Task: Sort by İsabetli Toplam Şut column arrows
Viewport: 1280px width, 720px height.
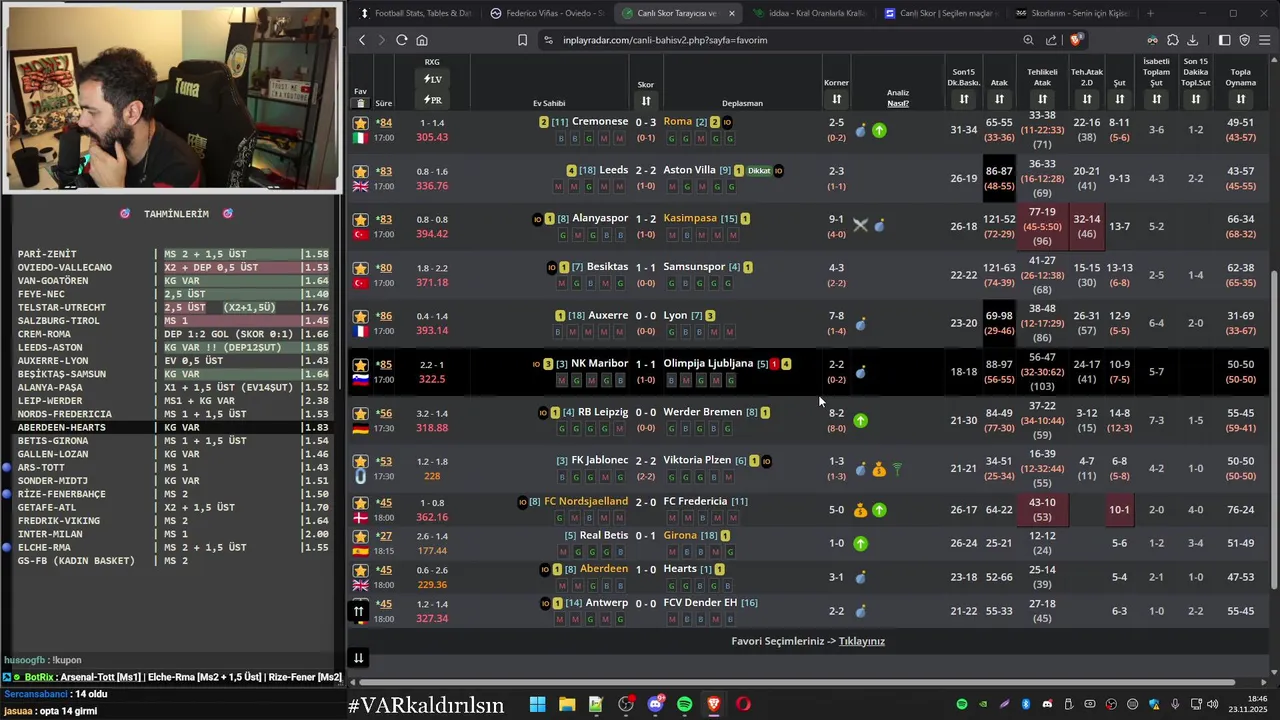Action: [1156, 99]
